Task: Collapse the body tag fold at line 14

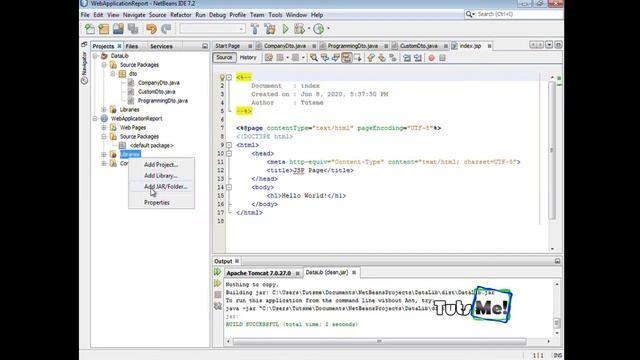Action: (229, 187)
